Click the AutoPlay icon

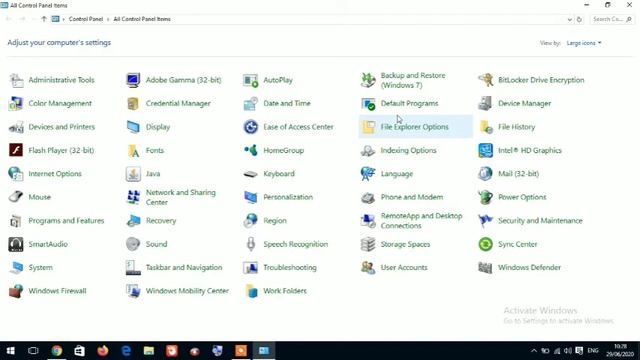click(251, 80)
